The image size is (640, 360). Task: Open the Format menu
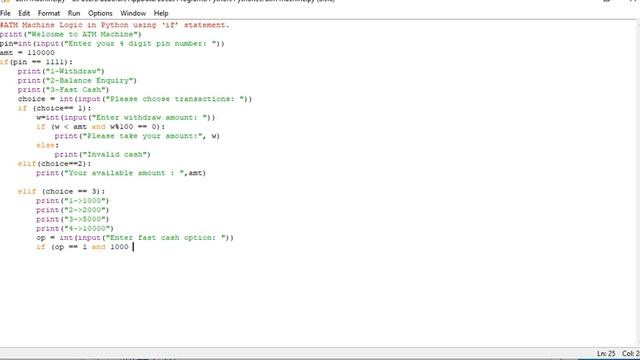point(49,13)
